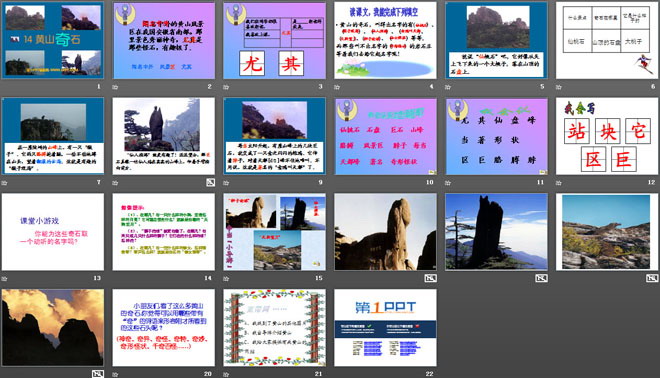Select slide 22 with '第1PPT' logo
The image size is (660, 378).
(x=385, y=327)
